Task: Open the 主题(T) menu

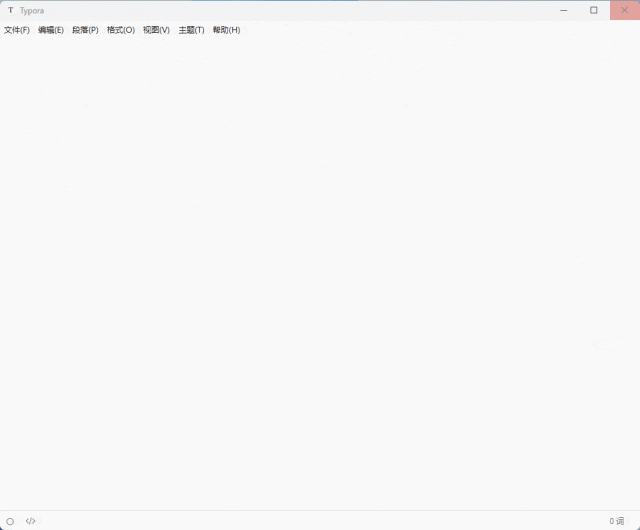Action: 191,30
